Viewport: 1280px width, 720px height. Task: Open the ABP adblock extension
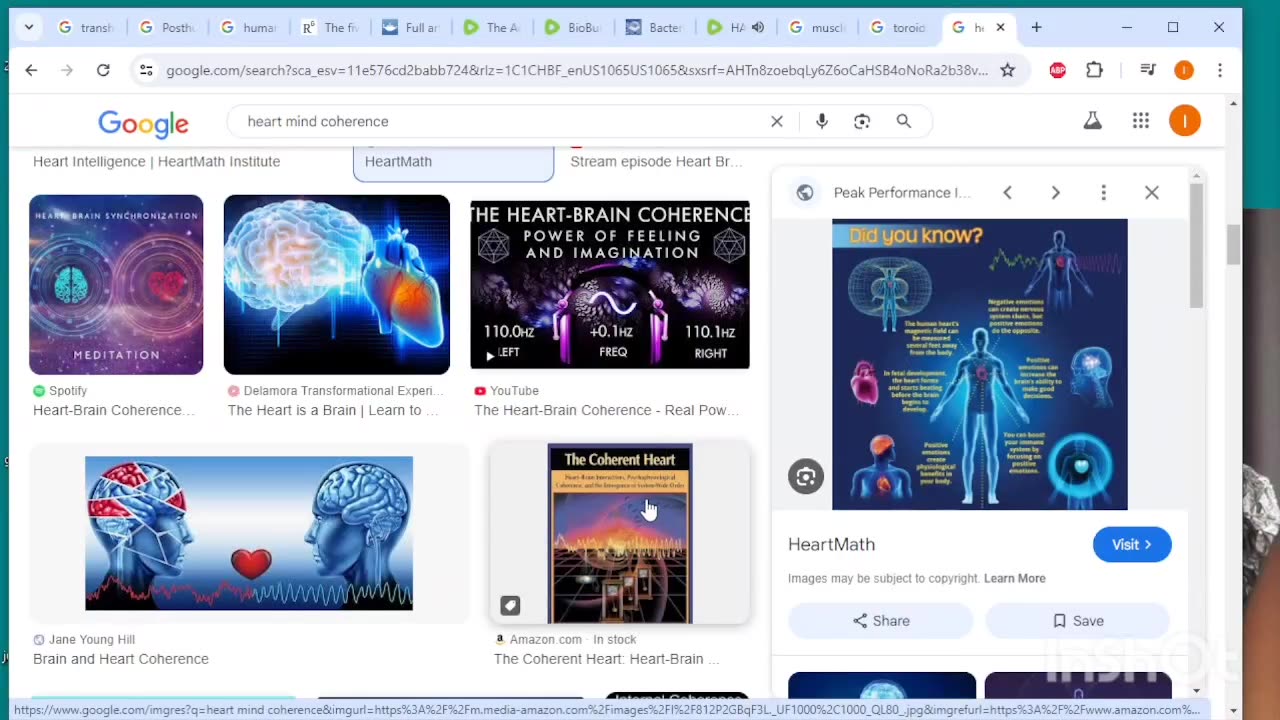click(x=1057, y=70)
